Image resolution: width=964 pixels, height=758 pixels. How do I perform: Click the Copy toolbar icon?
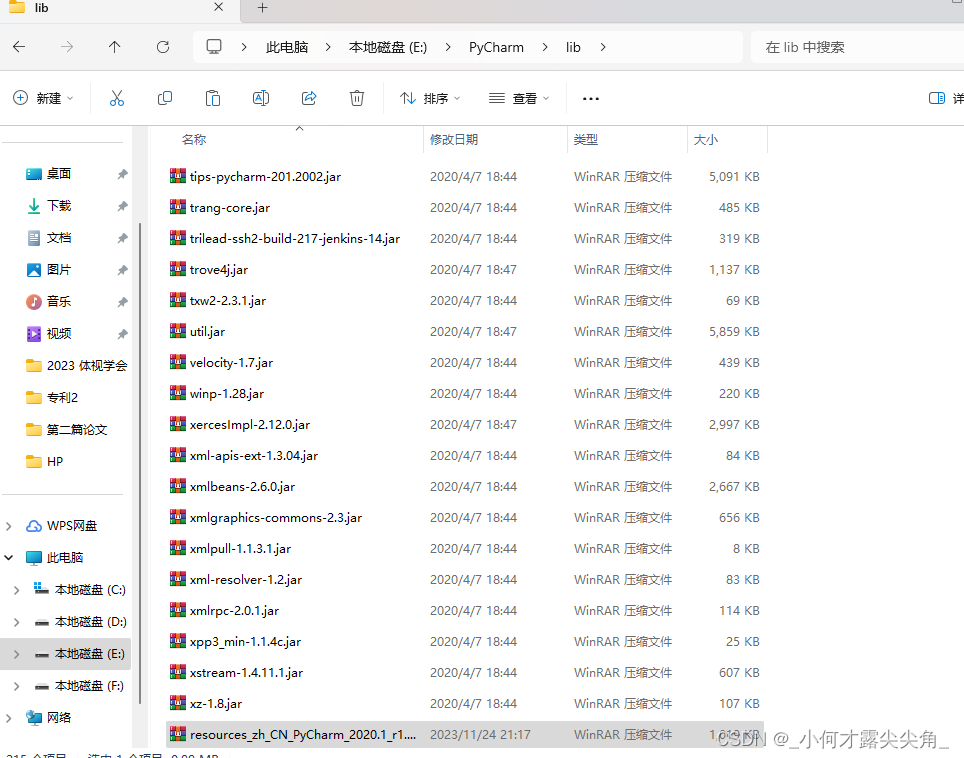click(165, 98)
